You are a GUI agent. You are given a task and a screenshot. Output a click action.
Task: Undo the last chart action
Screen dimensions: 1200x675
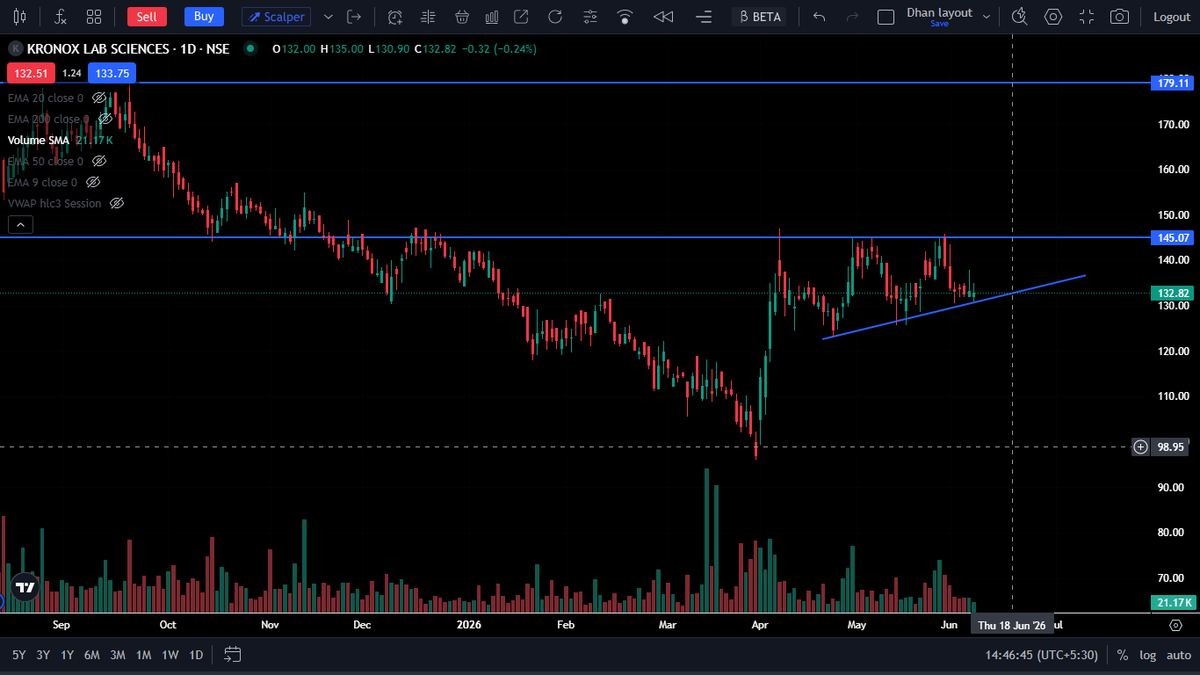tap(819, 17)
